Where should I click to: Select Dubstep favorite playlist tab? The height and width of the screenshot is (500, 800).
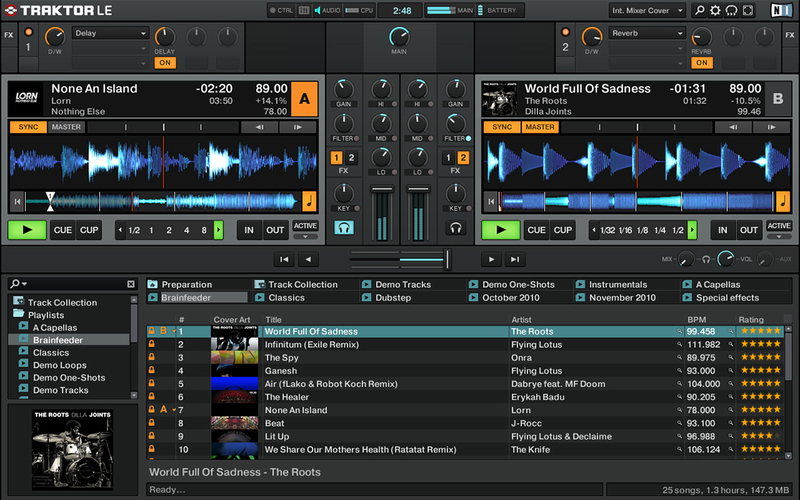click(x=393, y=297)
